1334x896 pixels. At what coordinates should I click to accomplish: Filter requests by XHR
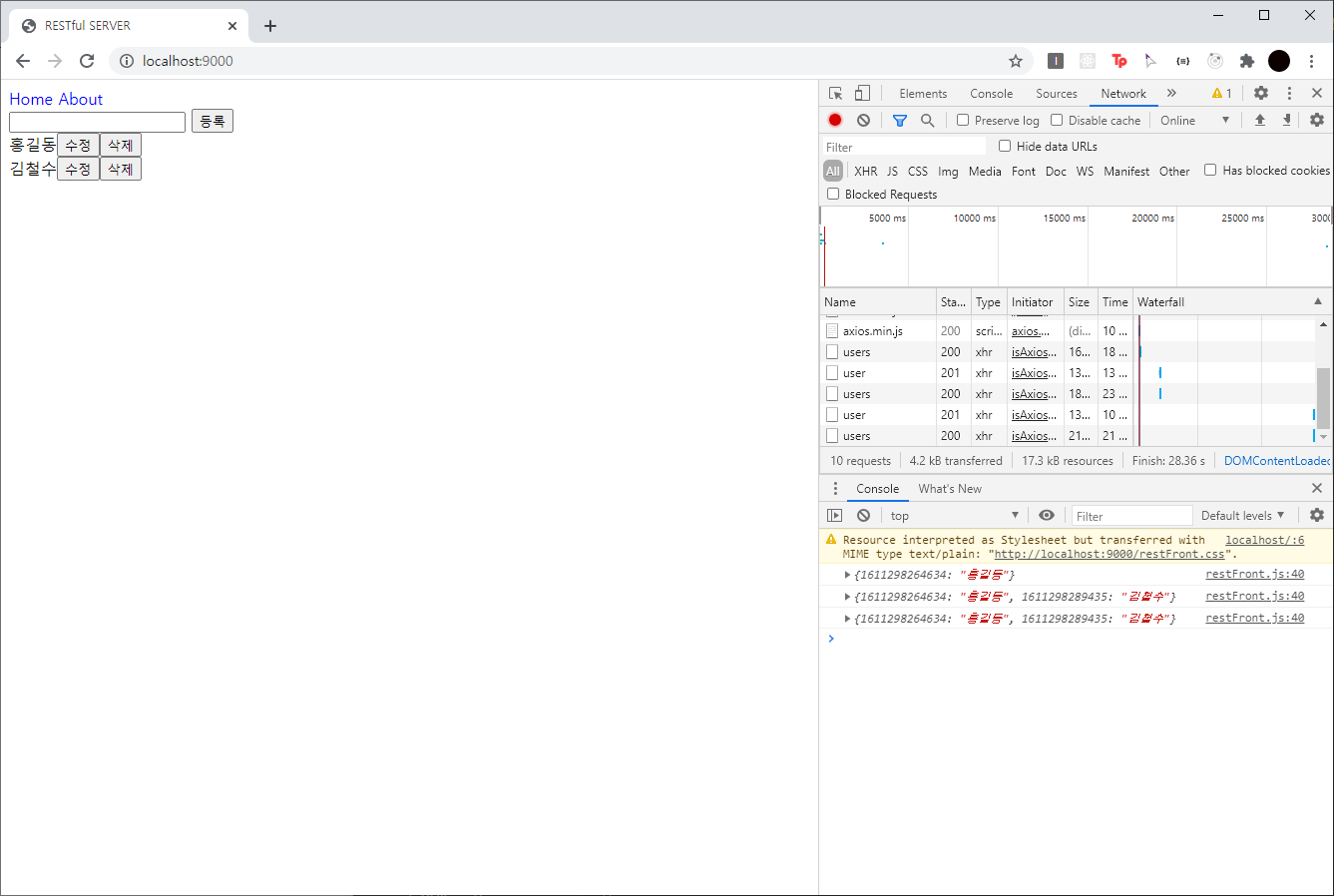tap(866, 172)
